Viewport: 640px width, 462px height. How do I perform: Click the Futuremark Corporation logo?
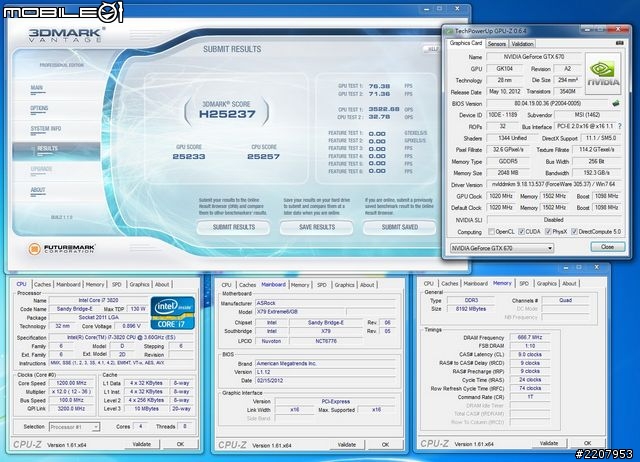click(62, 248)
